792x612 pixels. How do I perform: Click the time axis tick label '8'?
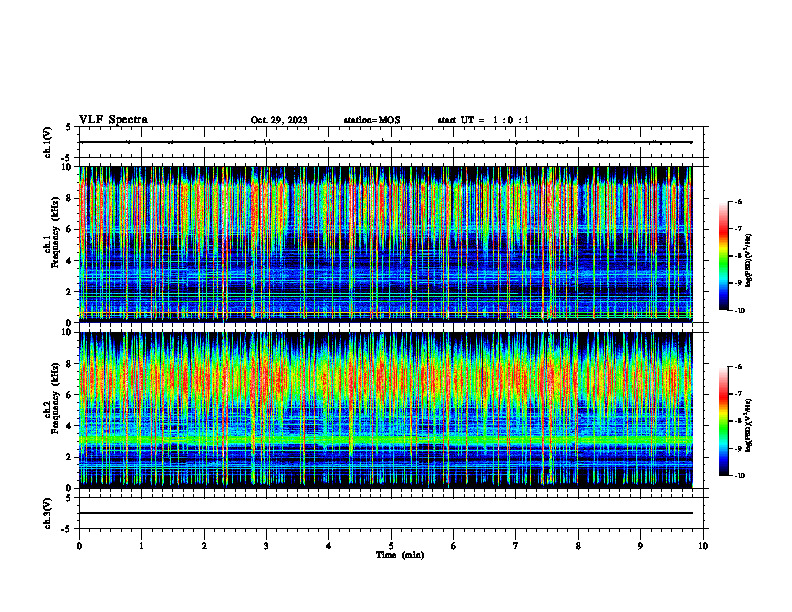(578, 546)
